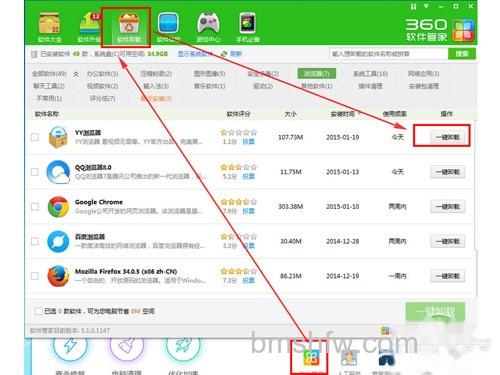Image resolution: width=500 pixels, height=375 pixels.
Task: Click the small colorful status bar icon
Action: 385,330
